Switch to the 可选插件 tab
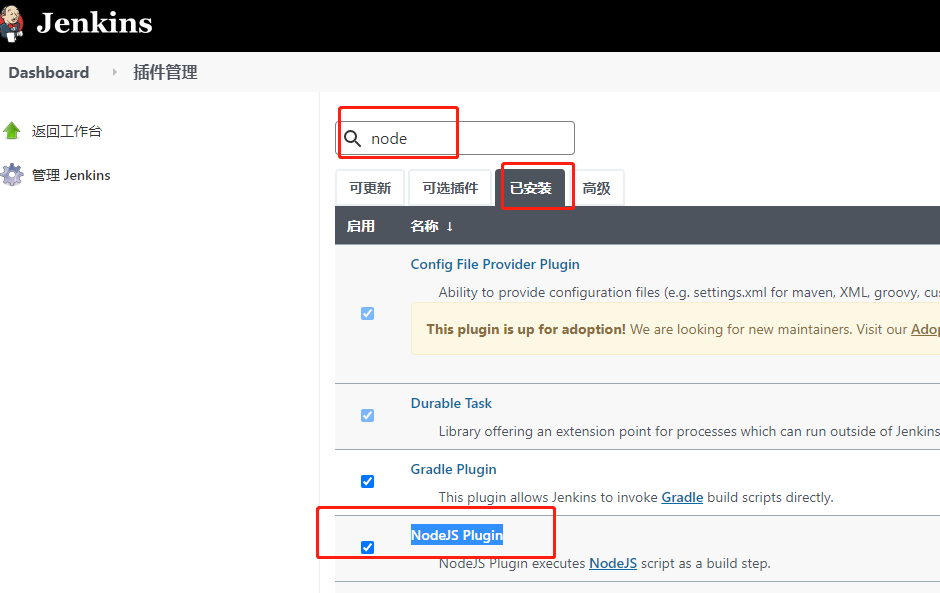 (x=450, y=188)
